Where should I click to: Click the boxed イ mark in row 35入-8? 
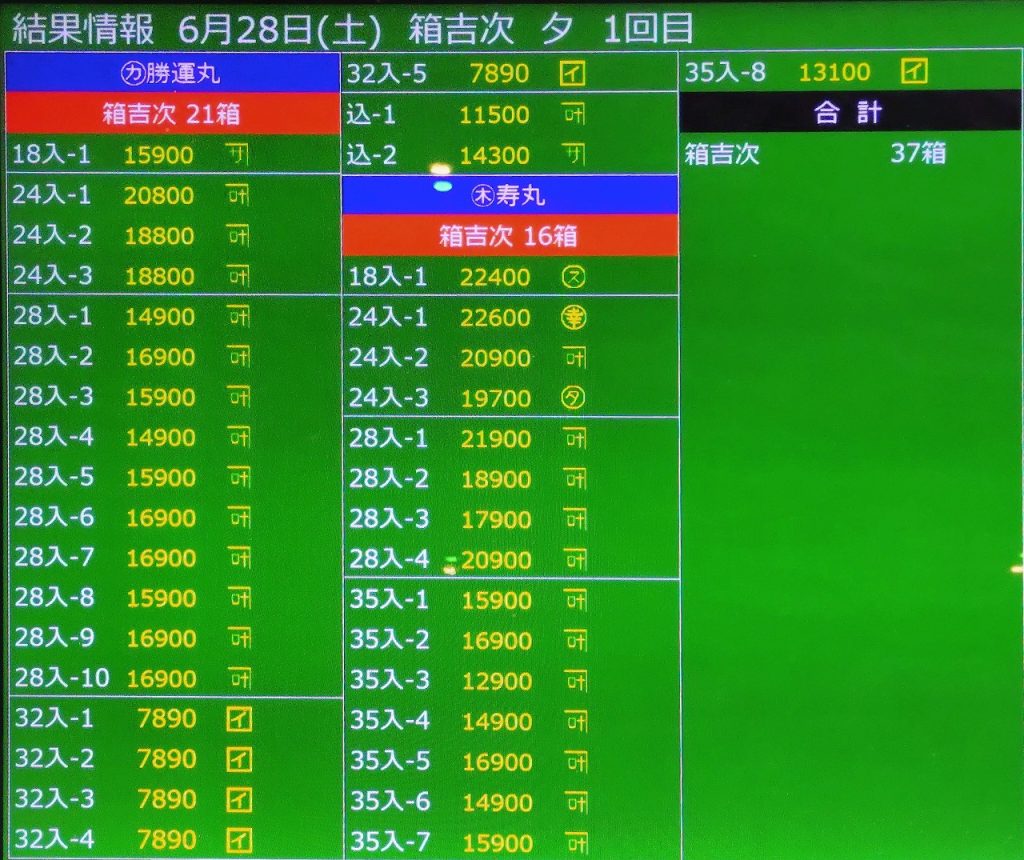pyautogui.click(x=914, y=72)
